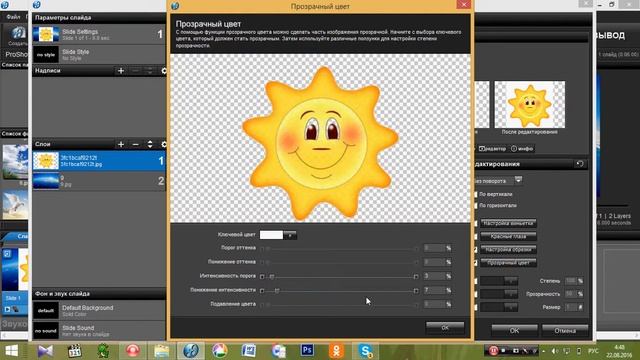The width and height of the screenshot is (640, 360).
Task: Open Slide Settings entry
Action: click(99, 34)
